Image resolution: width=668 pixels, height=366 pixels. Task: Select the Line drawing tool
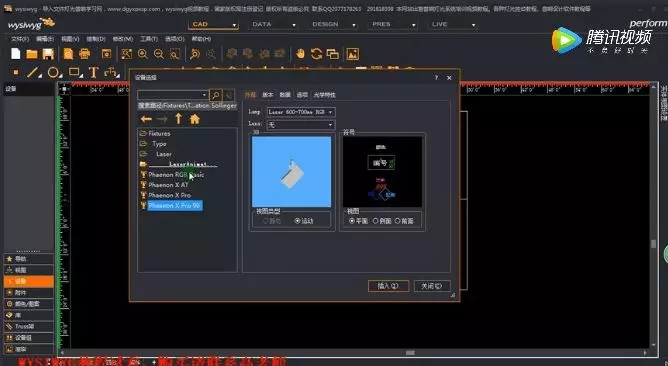[x=33, y=72]
